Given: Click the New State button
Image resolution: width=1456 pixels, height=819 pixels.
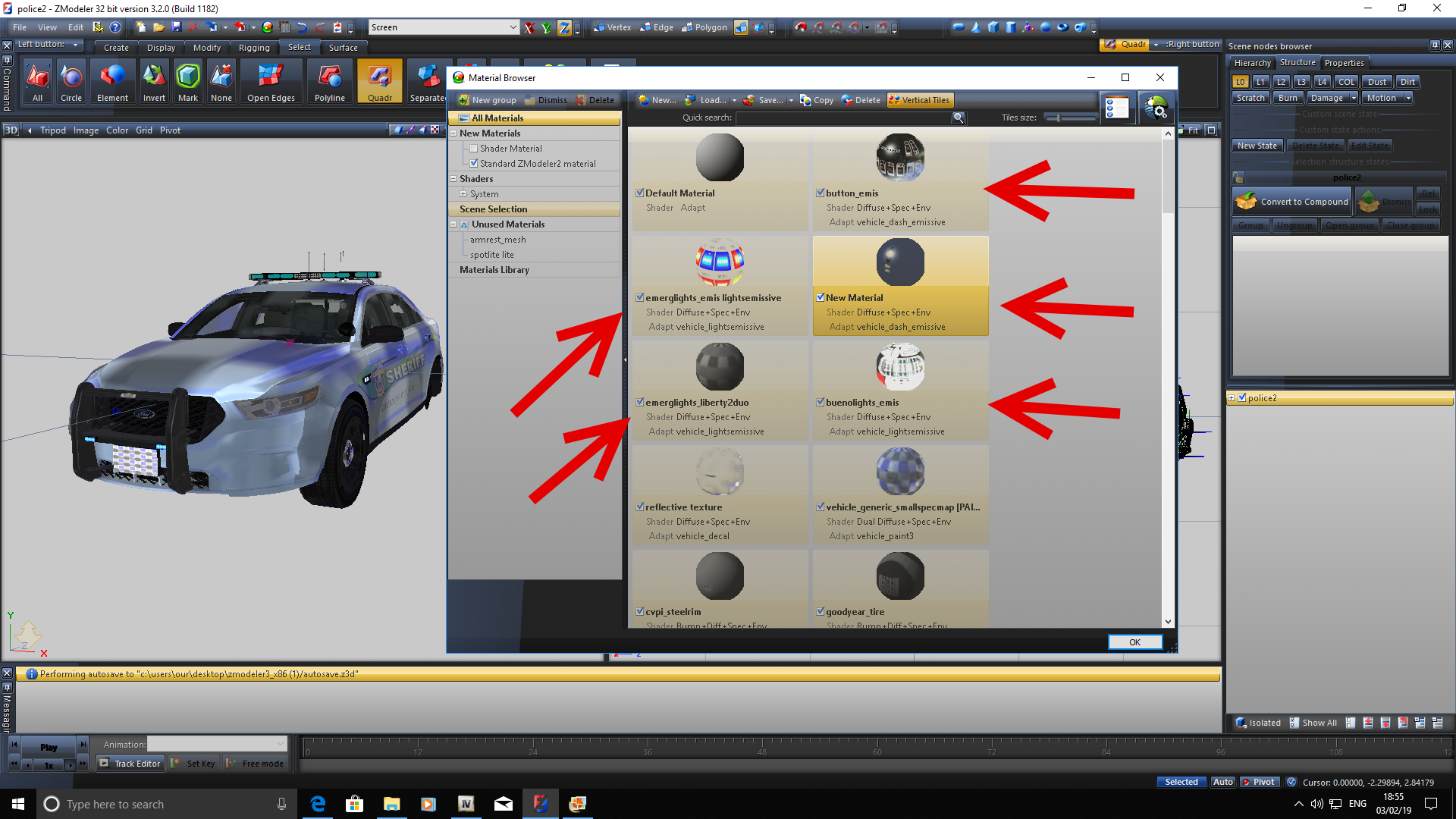Looking at the screenshot, I should pos(1257,146).
